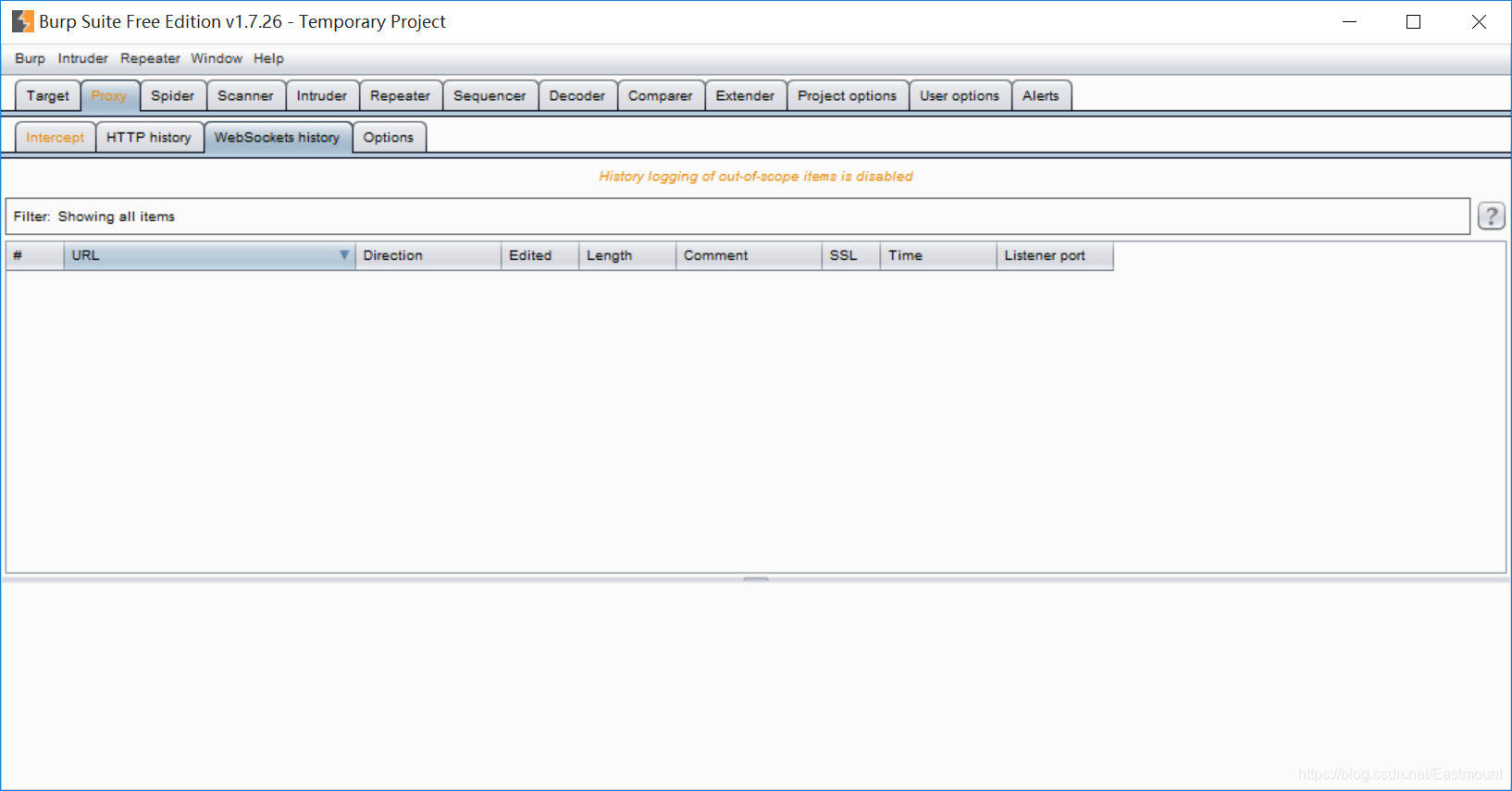
Task: Open the Decoder tab
Action: (576, 95)
